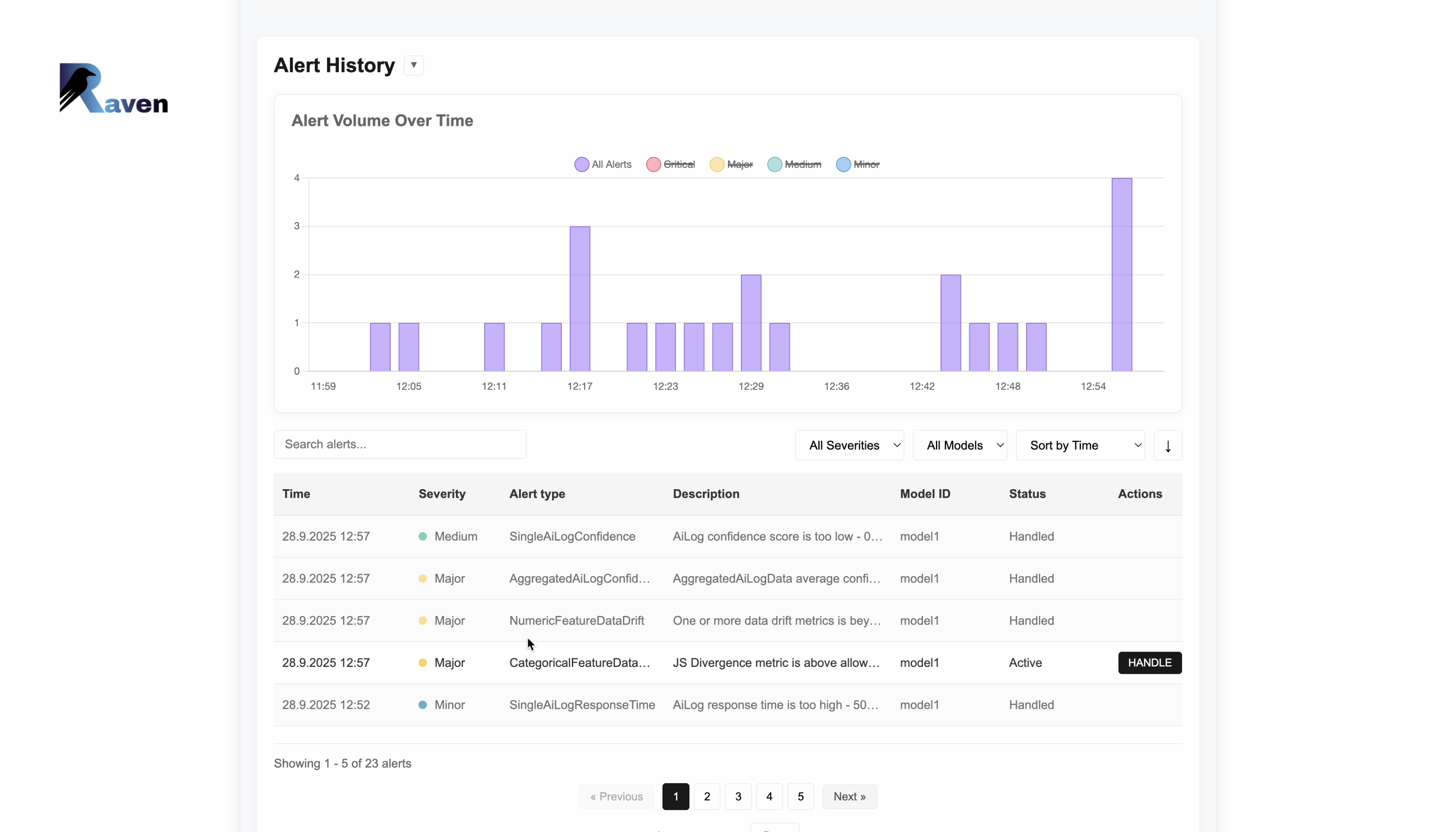Click the Severity column header
The height and width of the screenshot is (832, 1456).
pyautogui.click(x=442, y=494)
